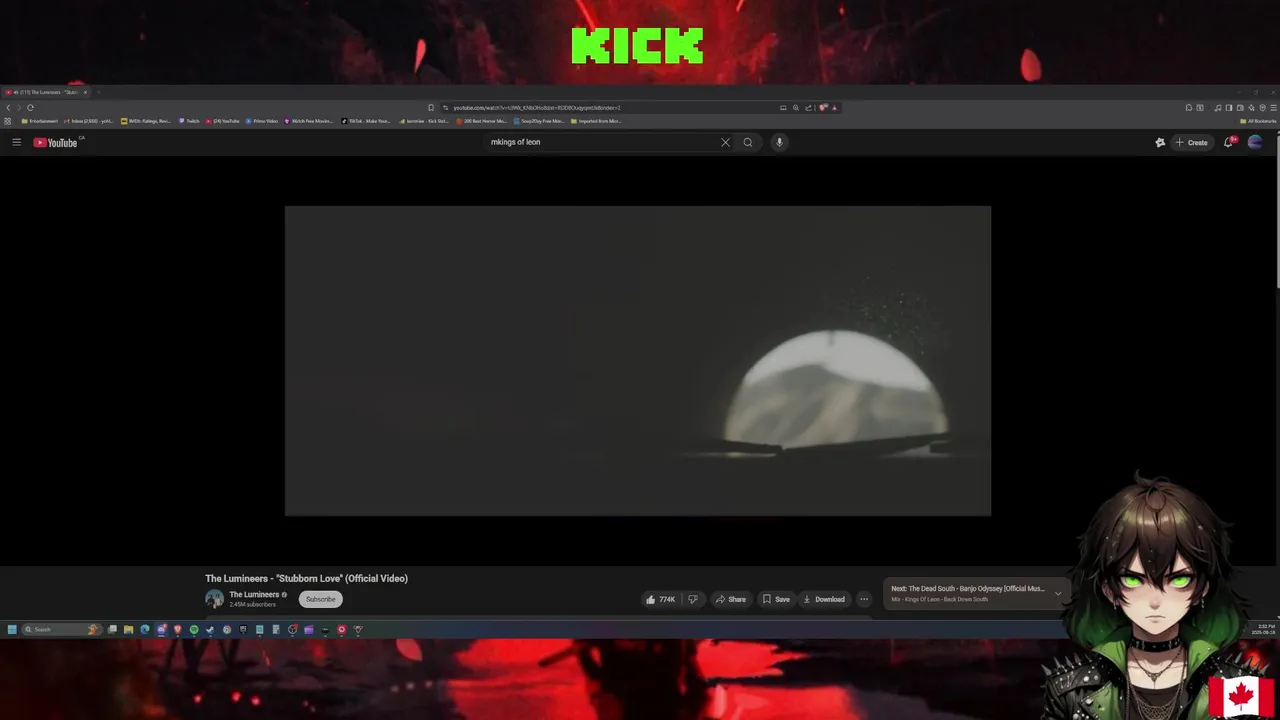Open the Create menu button
Viewport: 1280px width, 720px height.
click(x=1191, y=142)
